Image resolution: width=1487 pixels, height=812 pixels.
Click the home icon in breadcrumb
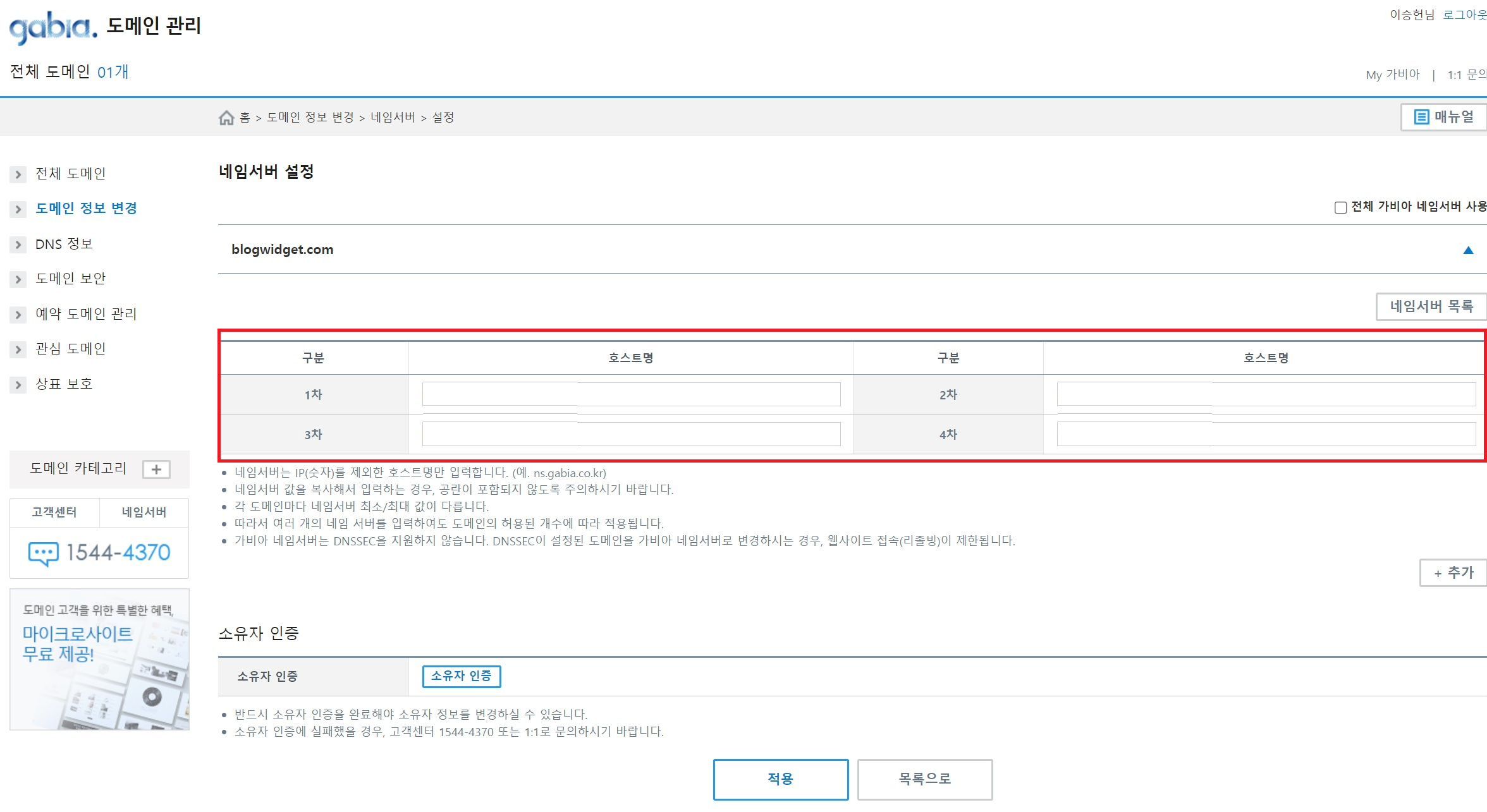226,118
